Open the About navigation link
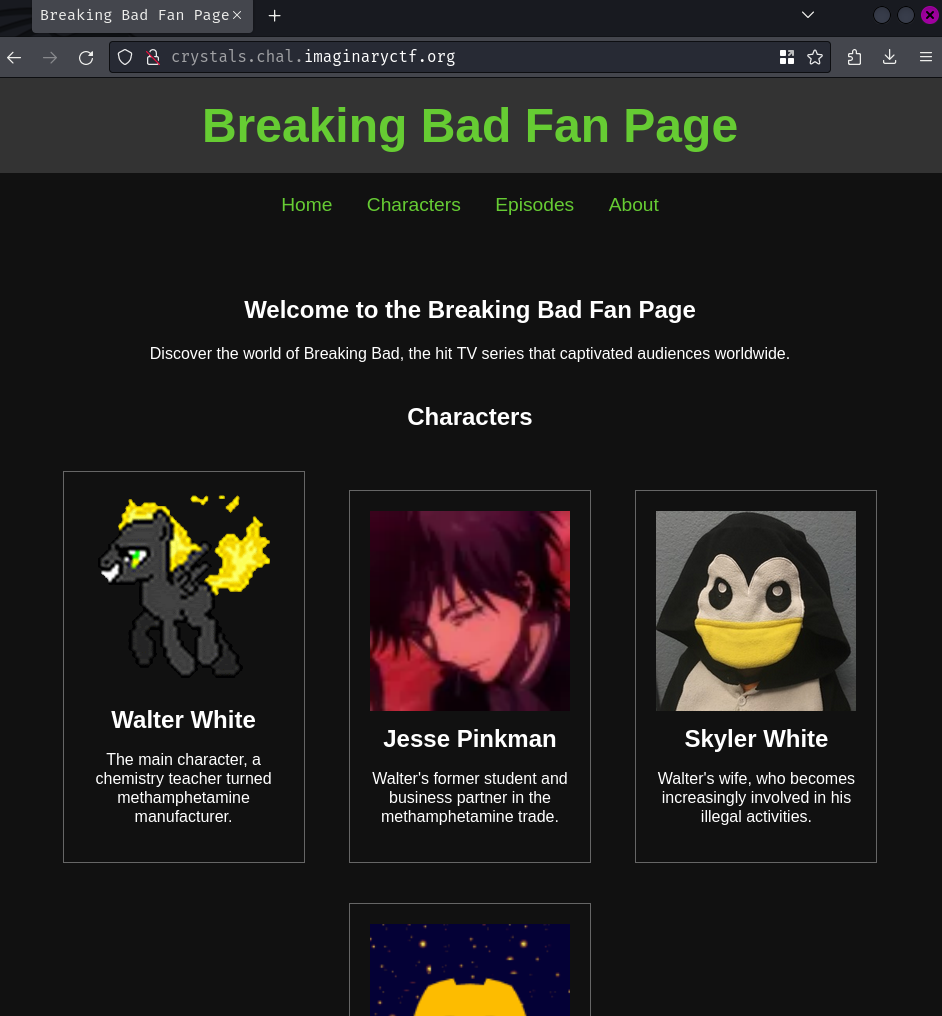942x1016 pixels. pos(634,205)
